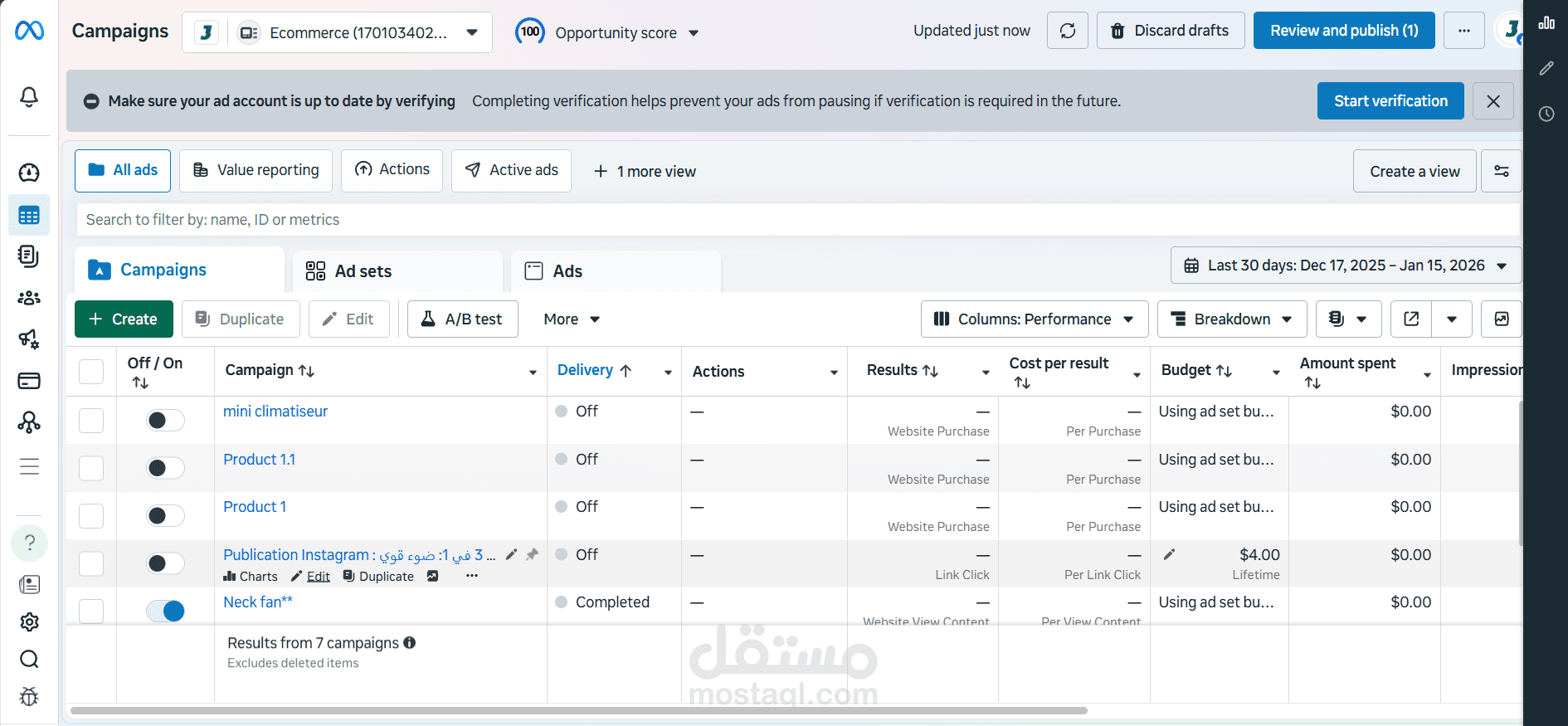Open ads reporting documents icon
Viewport: 1568px width, 726px height.
click(x=29, y=256)
